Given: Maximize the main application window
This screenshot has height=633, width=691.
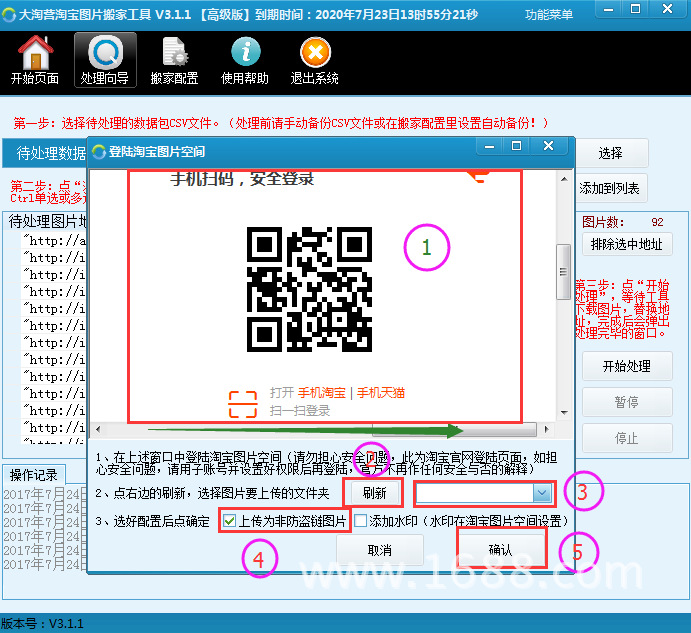Looking at the screenshot, I should [x=635, y=9].
